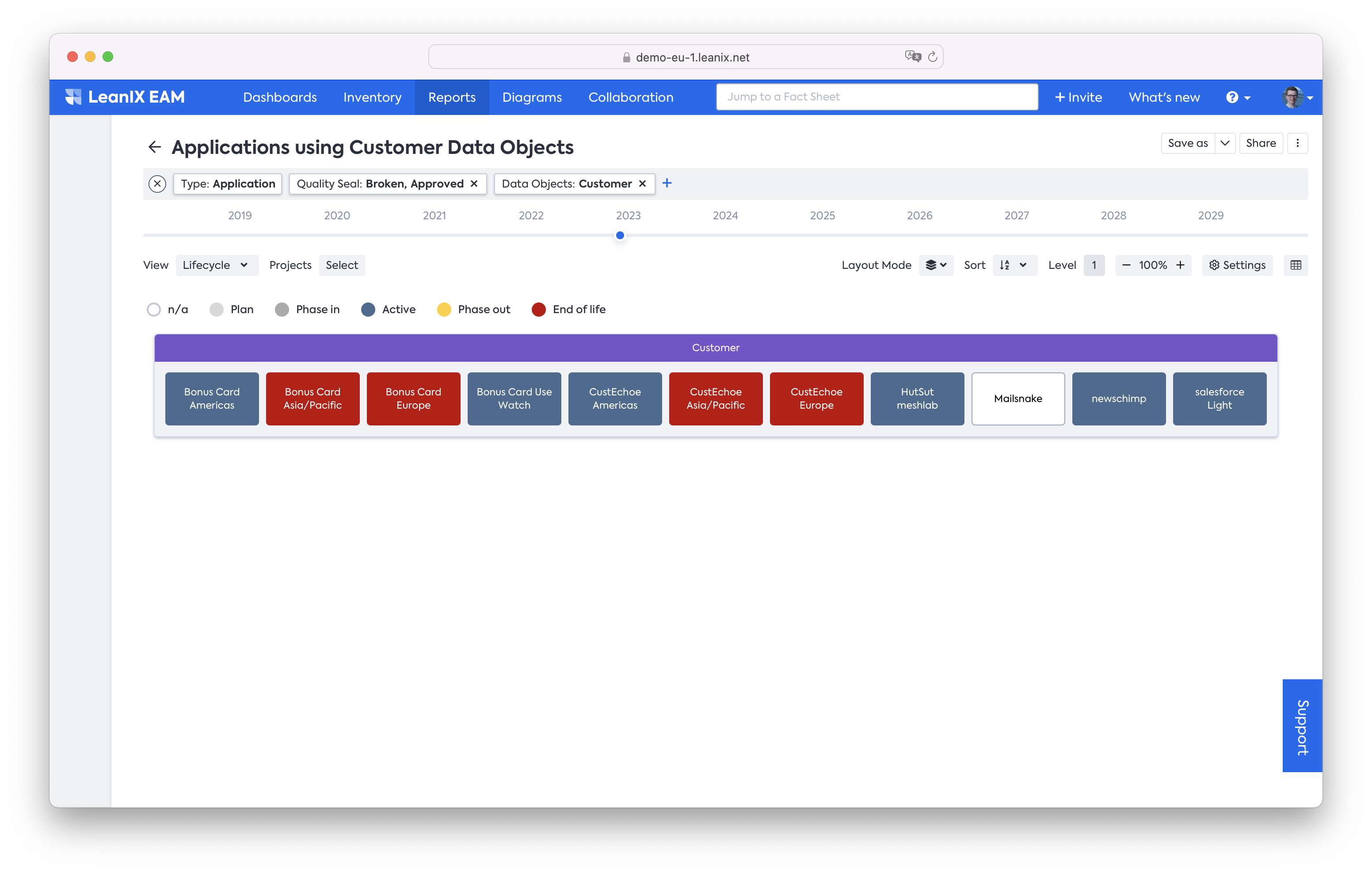Open the table view icon
Image resolution: width=1372 pixels, height=873 pixels.
(x=1296, y=265)
